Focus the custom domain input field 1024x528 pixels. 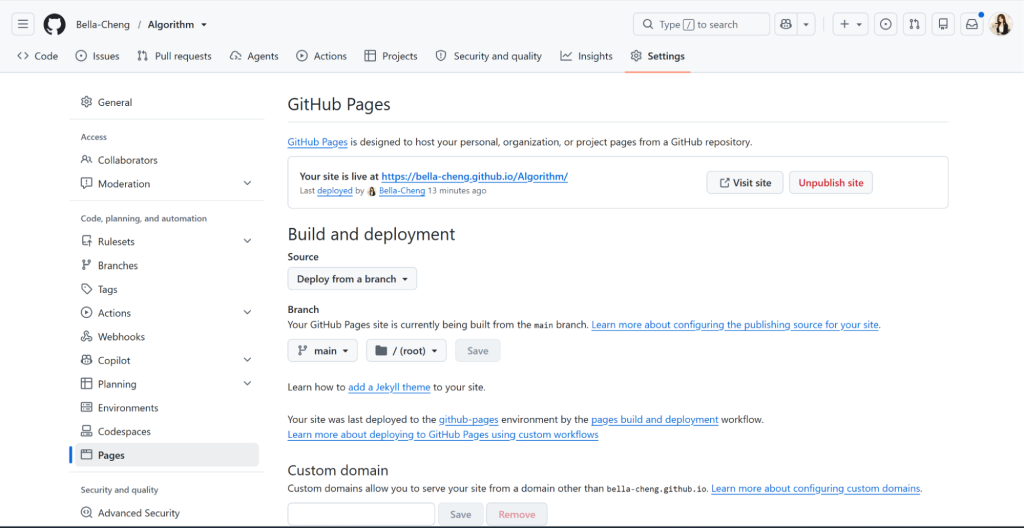[361, 514]
